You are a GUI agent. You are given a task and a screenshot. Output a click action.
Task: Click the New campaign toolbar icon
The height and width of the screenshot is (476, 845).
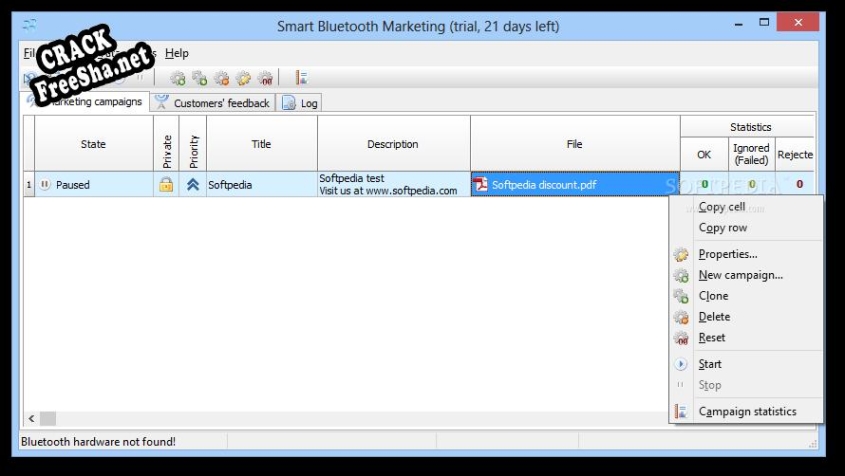pos(178,78)
